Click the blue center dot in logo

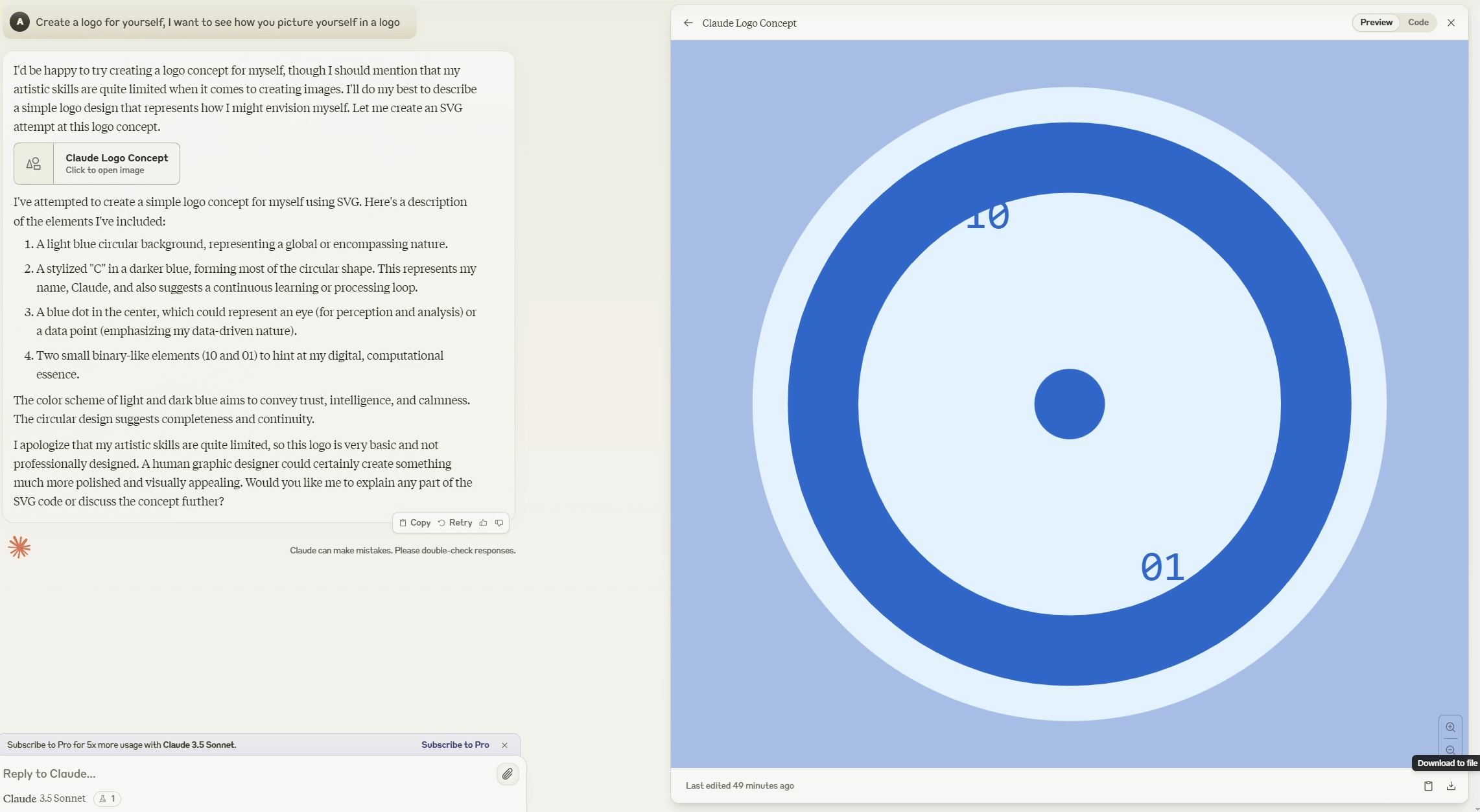point(1069,404)
